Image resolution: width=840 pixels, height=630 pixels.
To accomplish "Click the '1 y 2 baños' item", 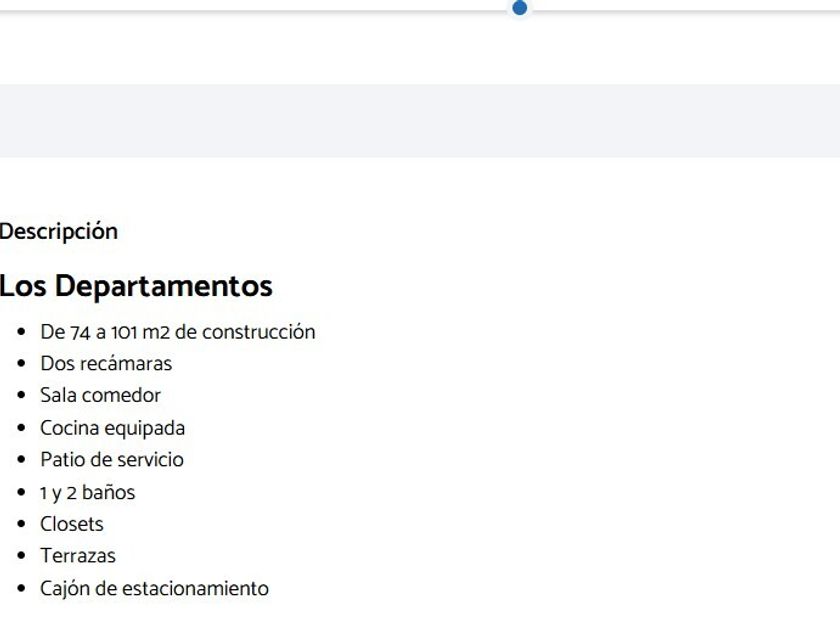I will pyautogui.click(x=87, y=492).
